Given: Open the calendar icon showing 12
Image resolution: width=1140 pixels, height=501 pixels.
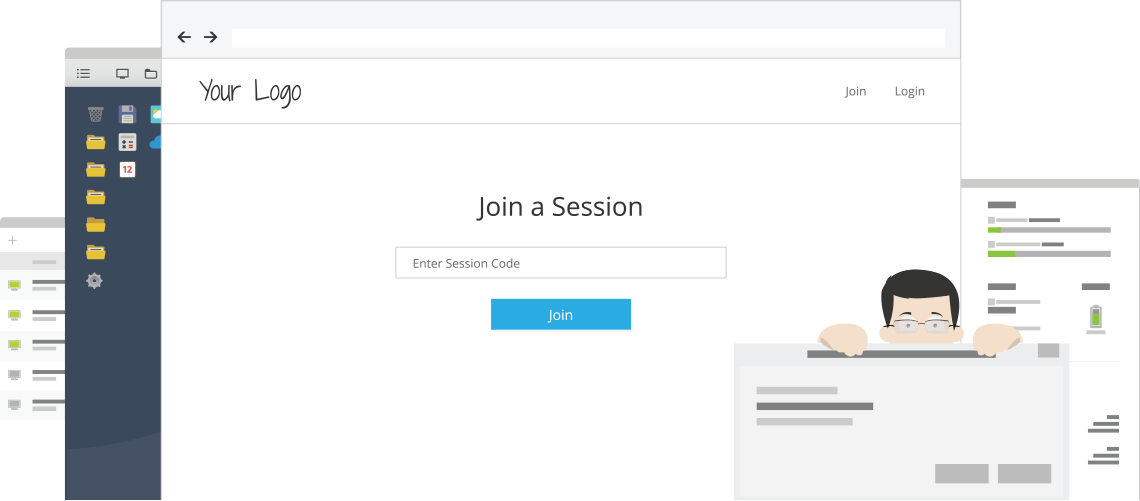Looking at the screenshot, I should 127,169.
